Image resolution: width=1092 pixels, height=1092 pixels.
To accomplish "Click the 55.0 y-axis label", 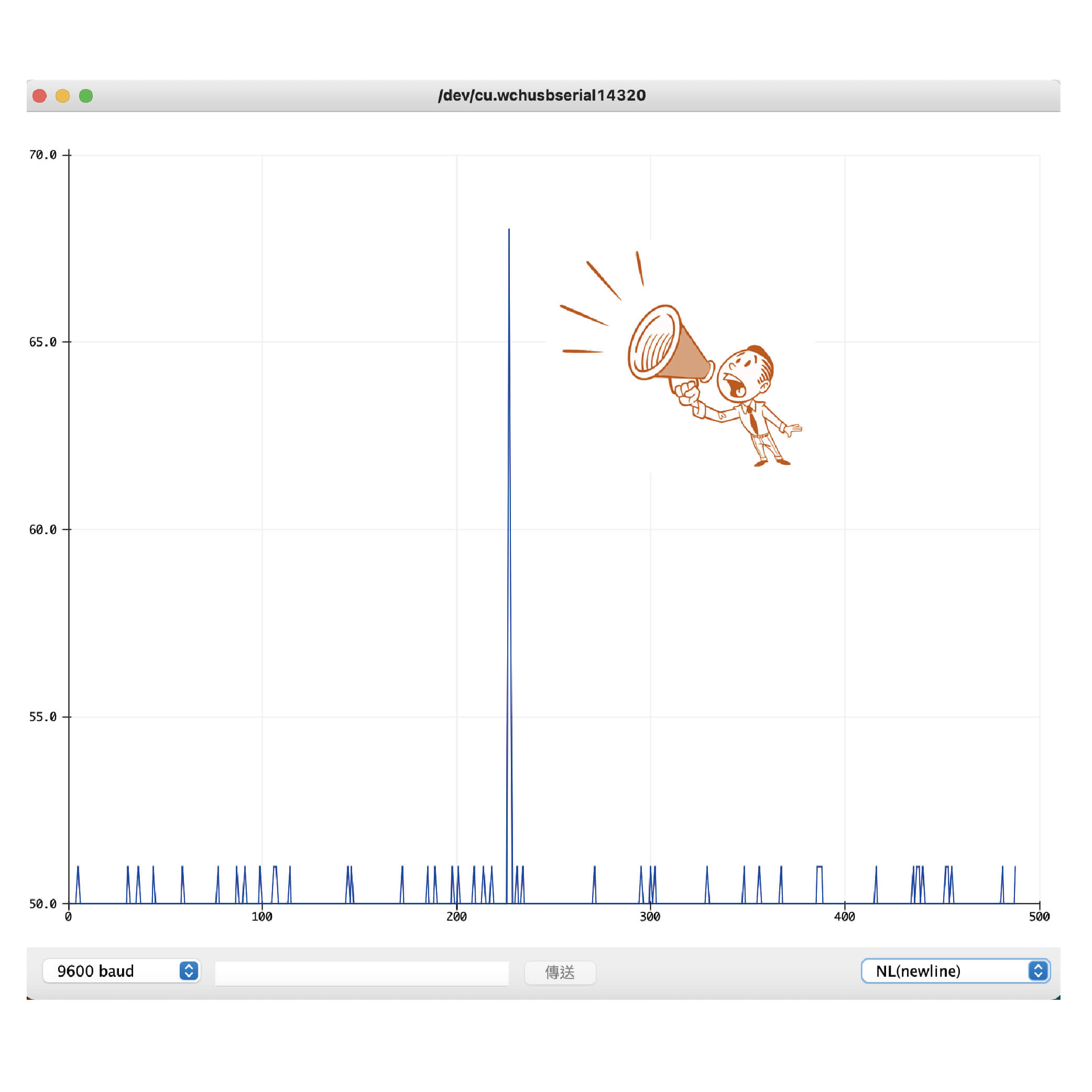I will click(43, 717).
